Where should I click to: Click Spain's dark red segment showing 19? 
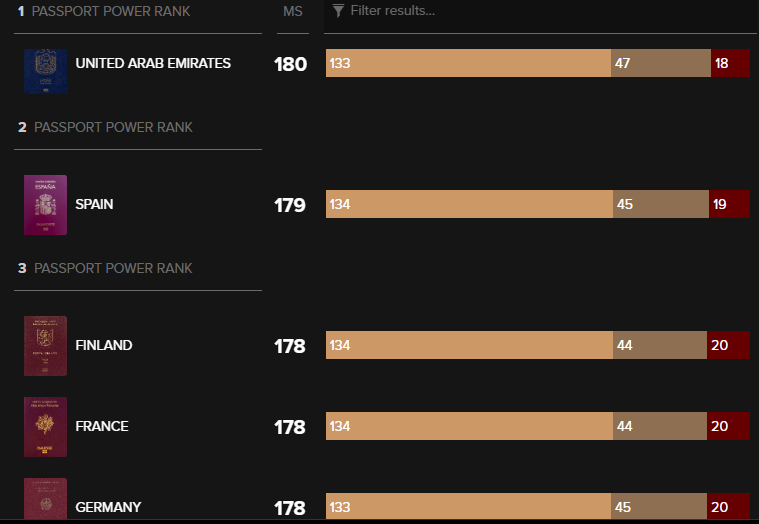729,204
